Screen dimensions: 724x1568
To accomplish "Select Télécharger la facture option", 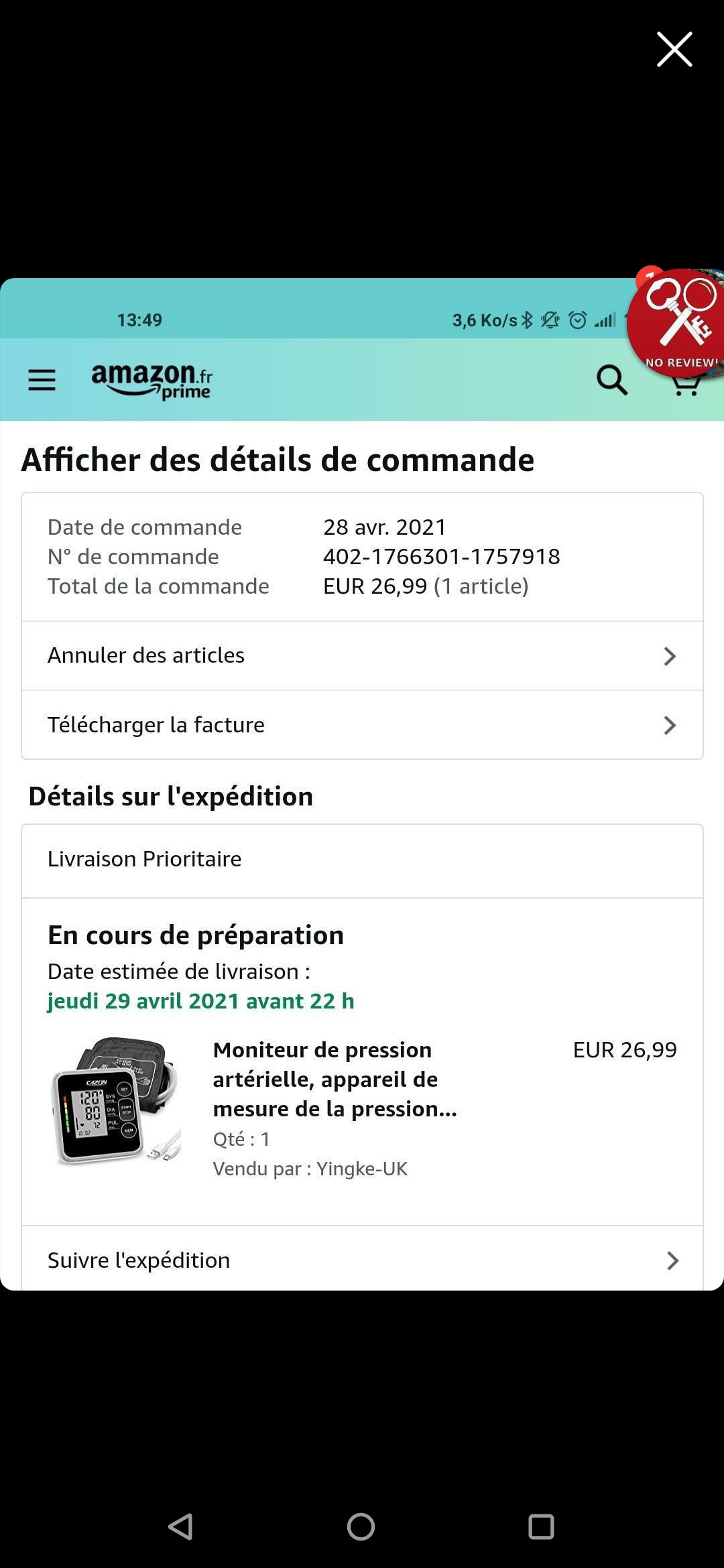I will (x=156, y=725).
